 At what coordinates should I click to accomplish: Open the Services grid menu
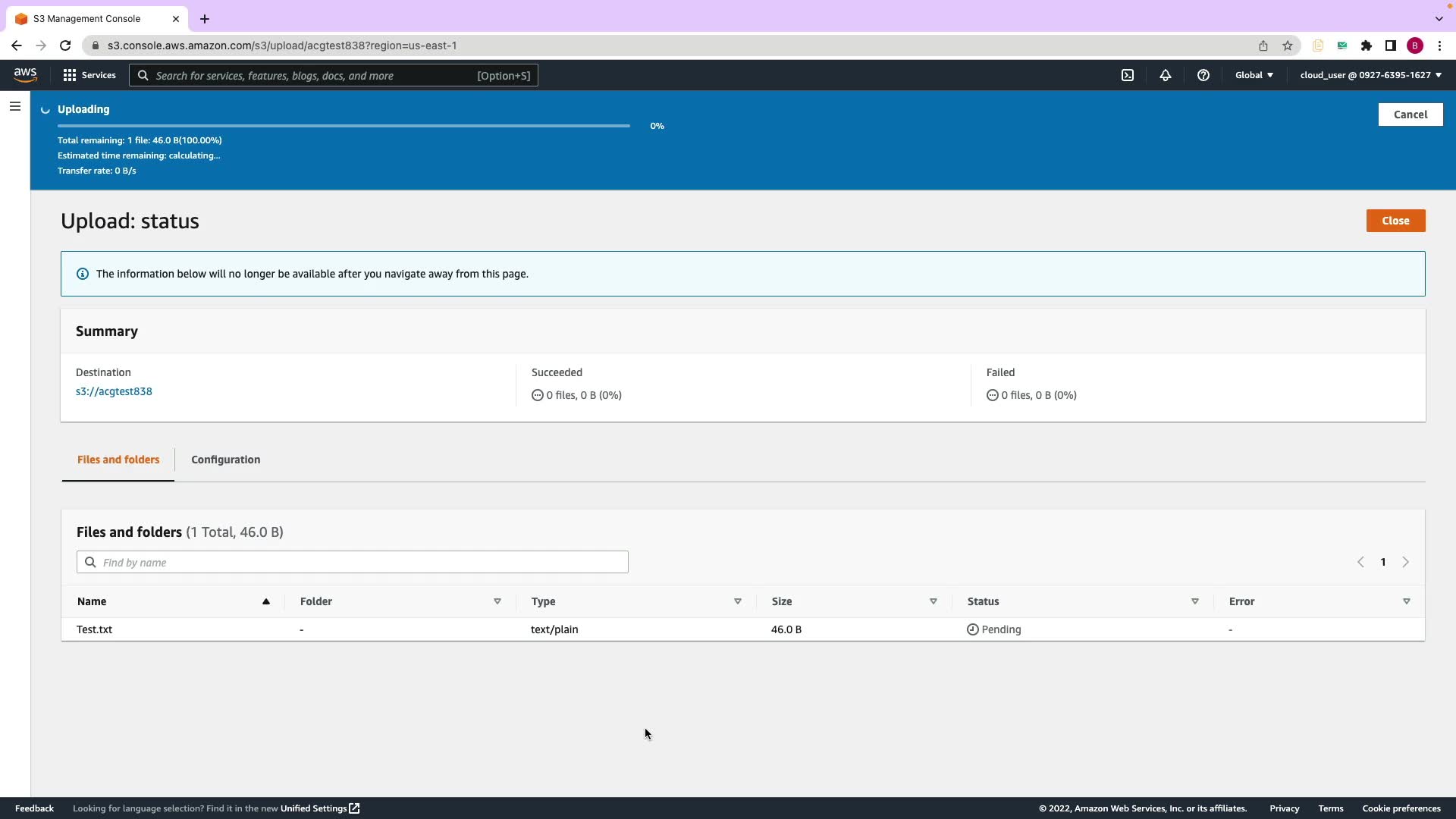pos(89,75)
